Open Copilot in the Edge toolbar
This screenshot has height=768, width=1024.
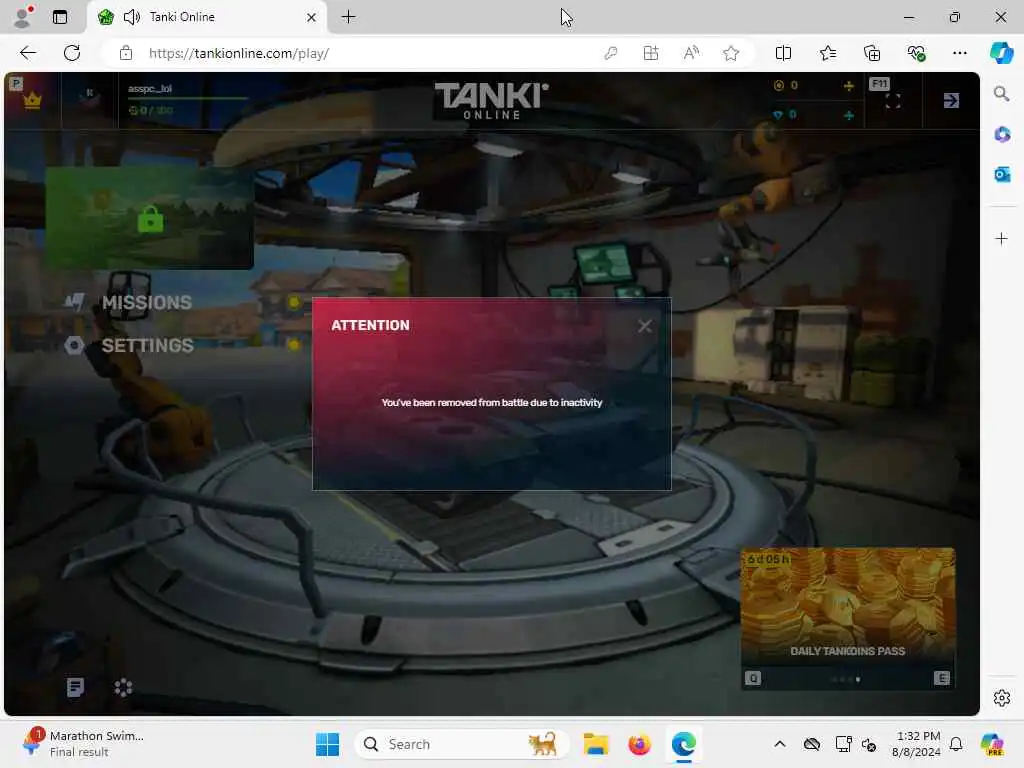click(x=1001, y=52)
